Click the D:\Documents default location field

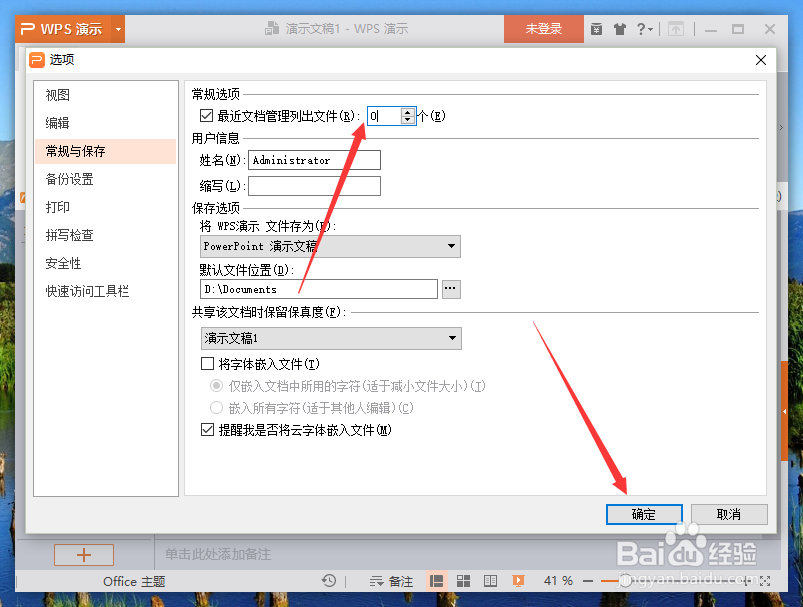tap(319, 289)
